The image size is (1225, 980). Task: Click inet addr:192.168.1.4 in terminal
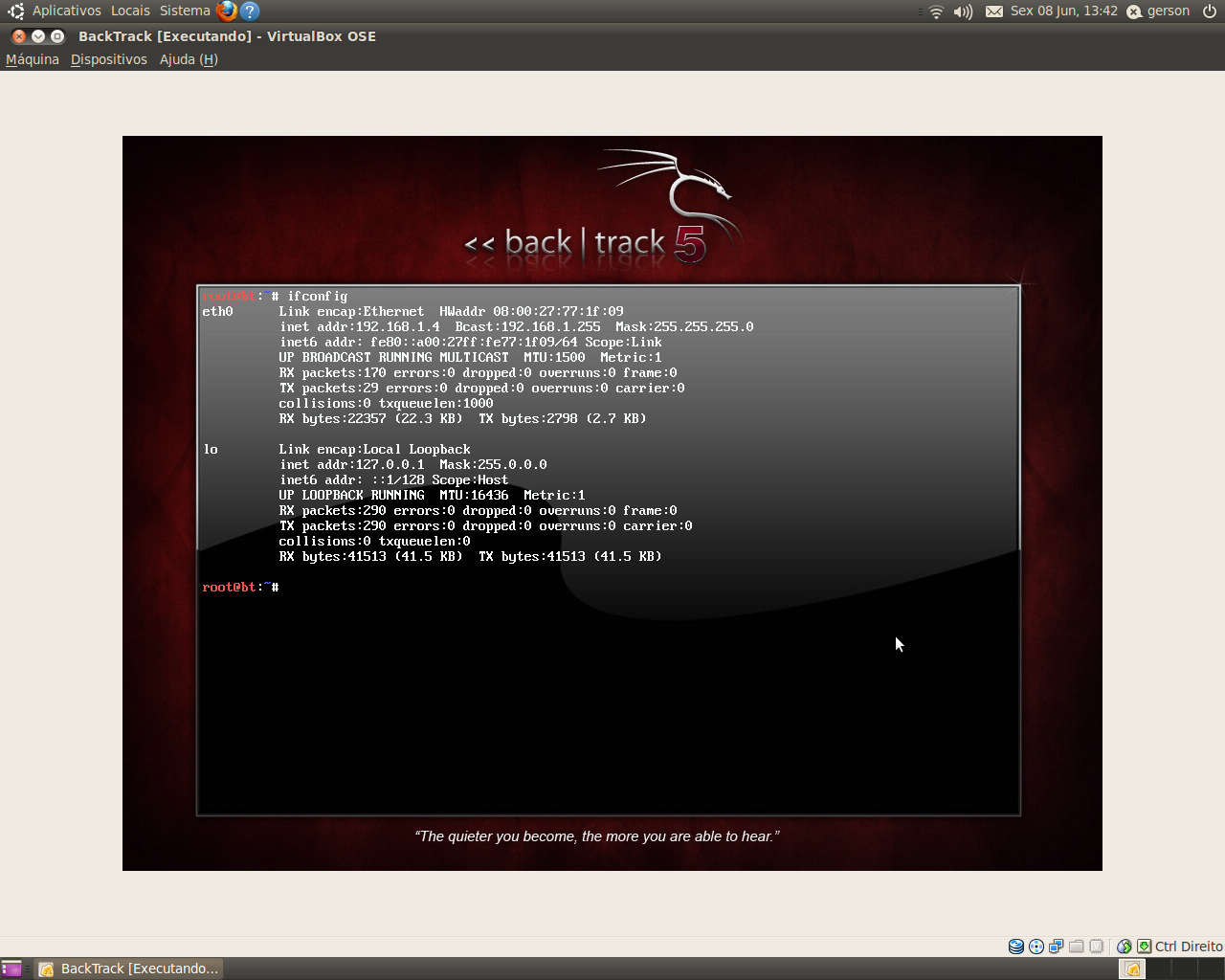pyautogui.click(x=360, y=326)
